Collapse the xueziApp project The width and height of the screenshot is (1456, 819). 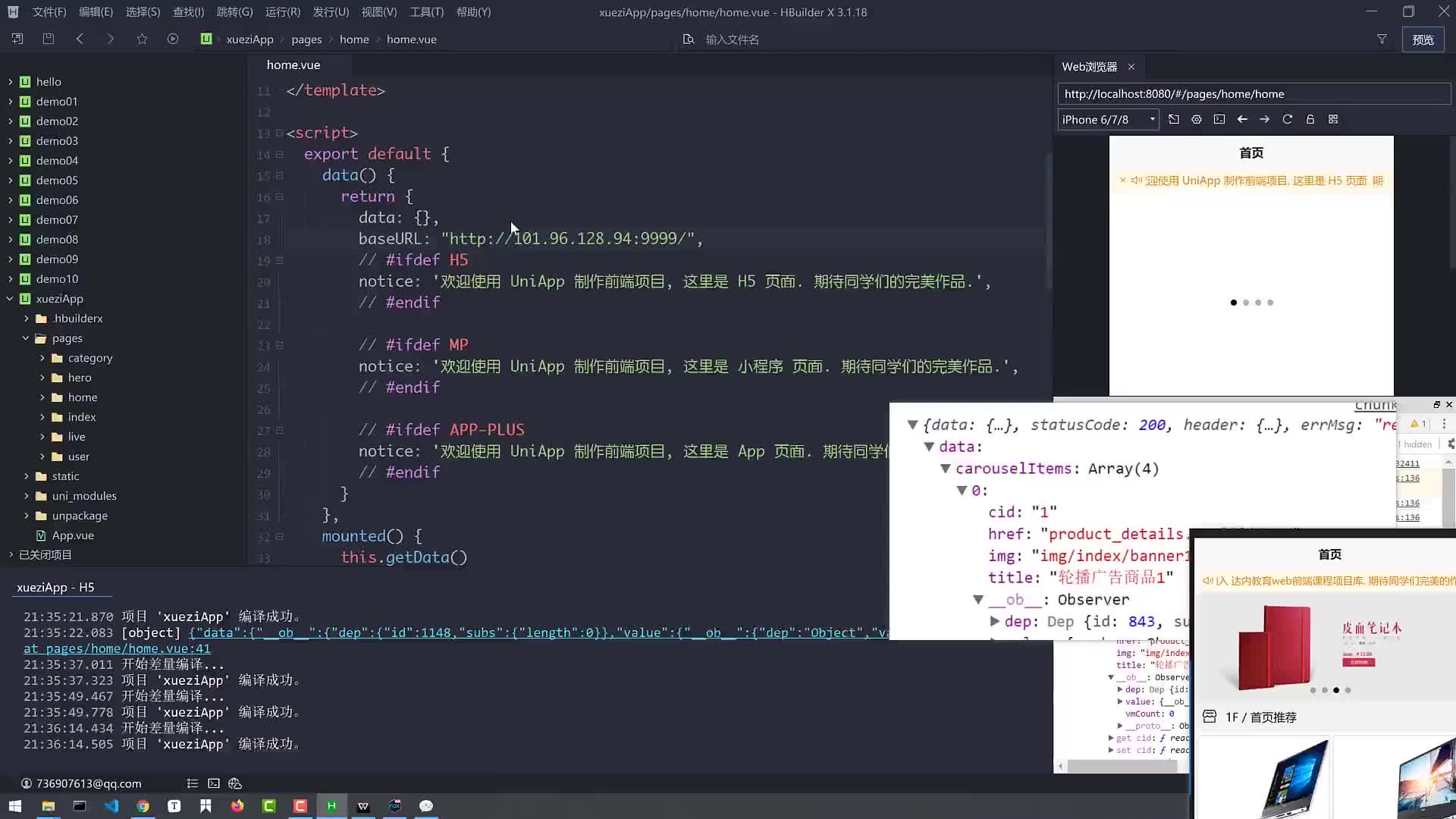click(x=10, y=298)
